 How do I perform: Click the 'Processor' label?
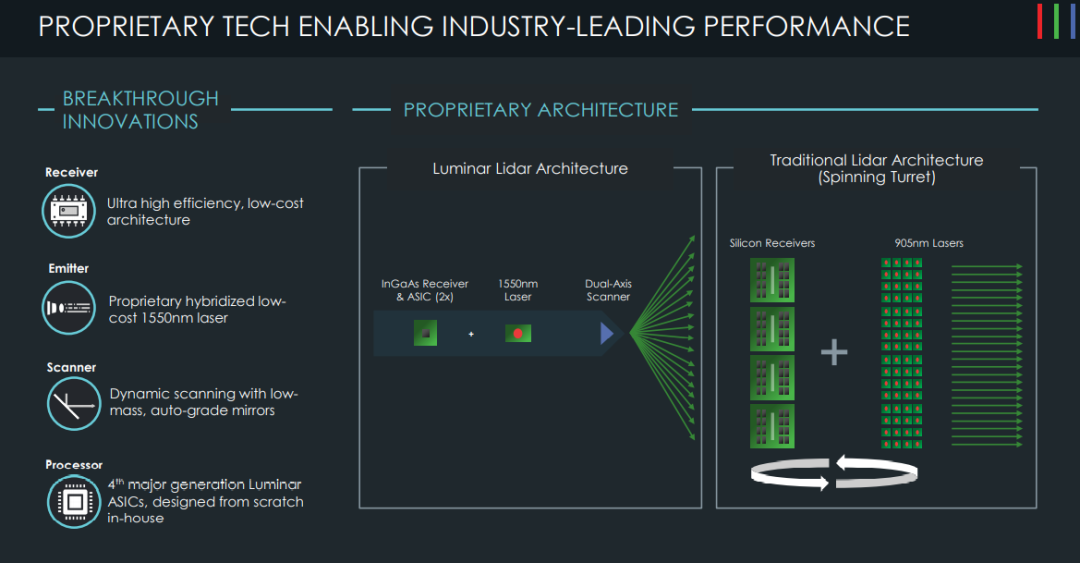coord(74,464)
